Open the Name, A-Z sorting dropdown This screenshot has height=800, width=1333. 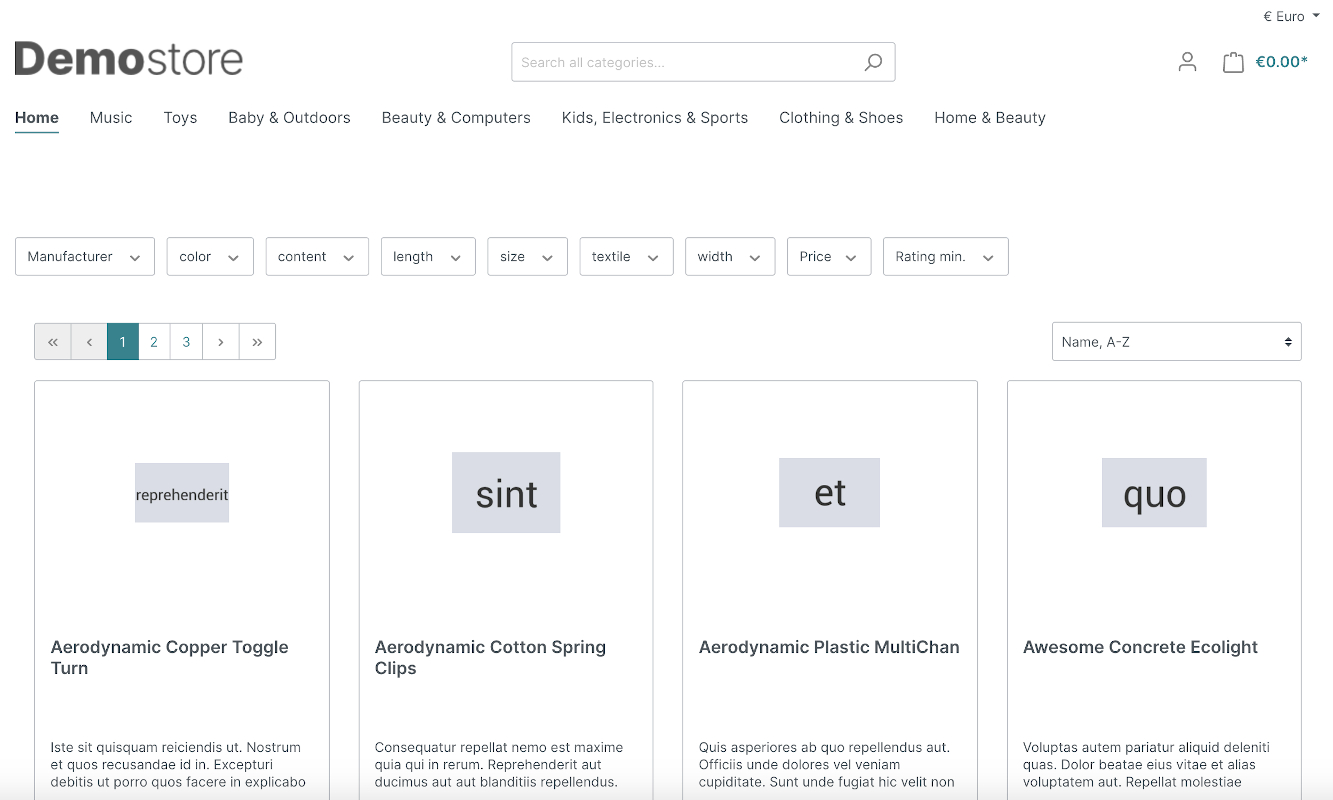click(1176, 342)
